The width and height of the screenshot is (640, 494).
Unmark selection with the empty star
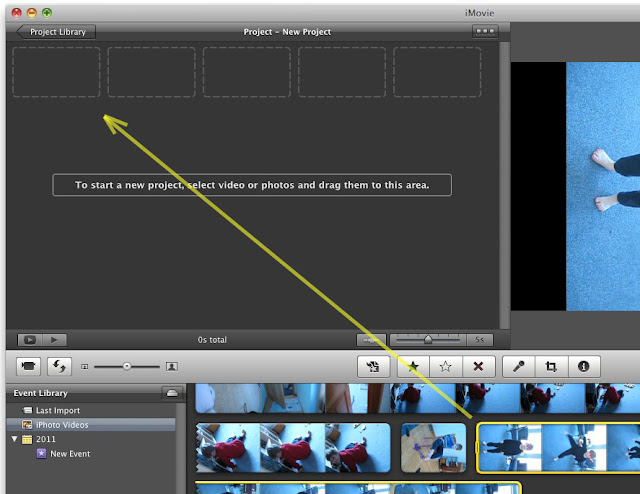click(x=446, y=366)
